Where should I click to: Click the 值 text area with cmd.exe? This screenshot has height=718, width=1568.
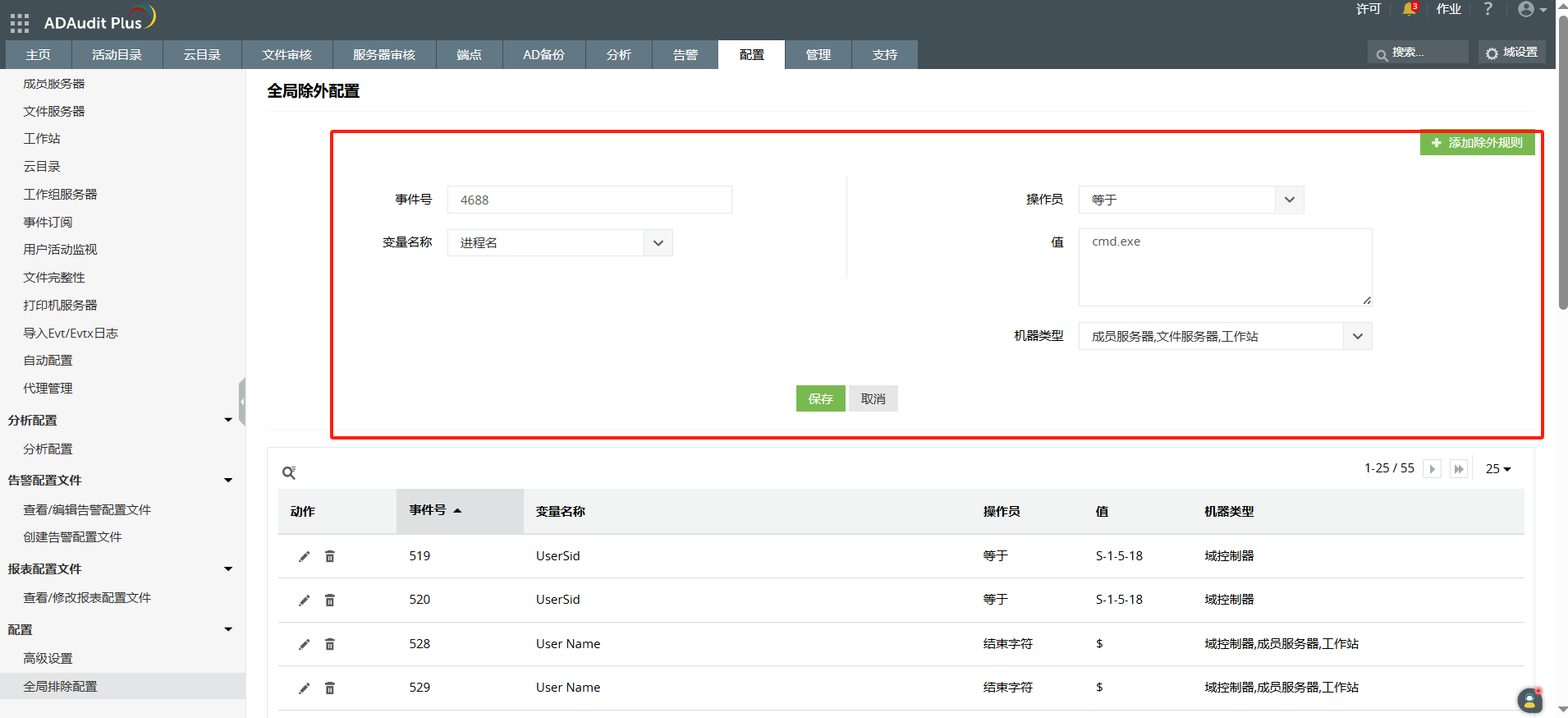1225,267
